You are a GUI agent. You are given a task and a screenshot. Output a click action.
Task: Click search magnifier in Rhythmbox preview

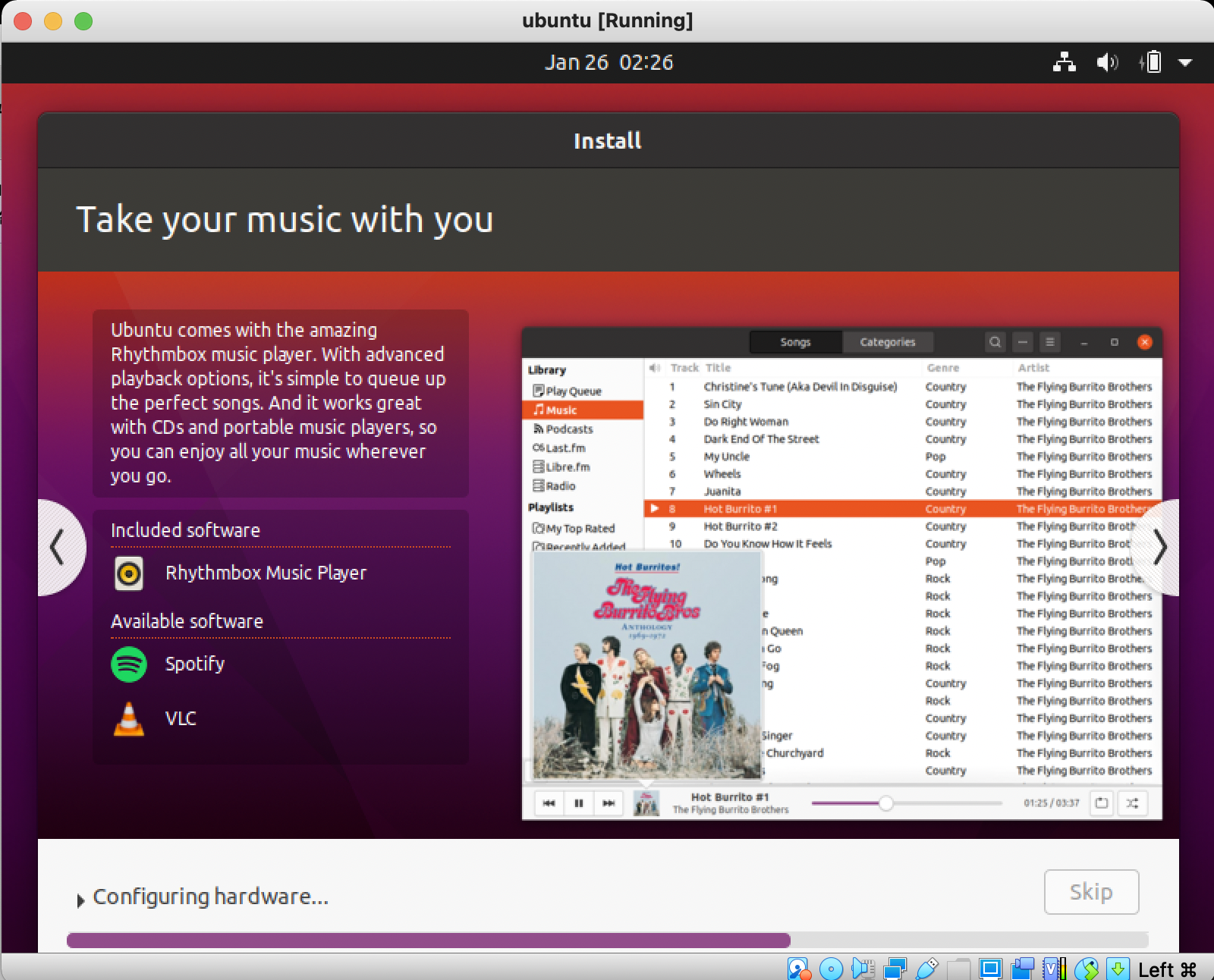click(995, 342)
